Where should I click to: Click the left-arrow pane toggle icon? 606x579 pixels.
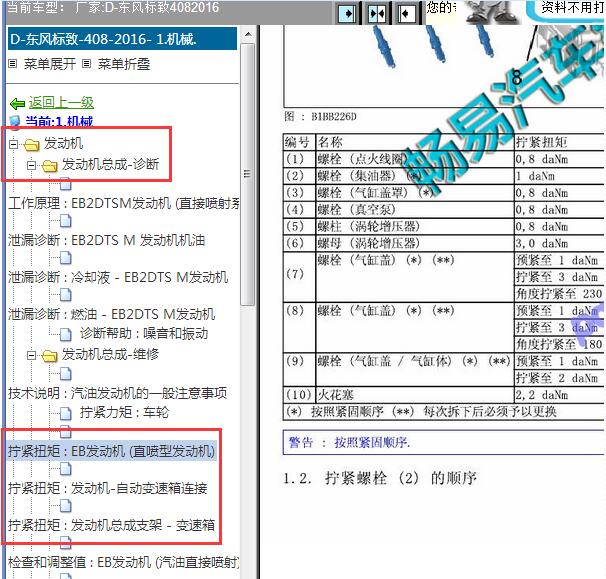406,14
